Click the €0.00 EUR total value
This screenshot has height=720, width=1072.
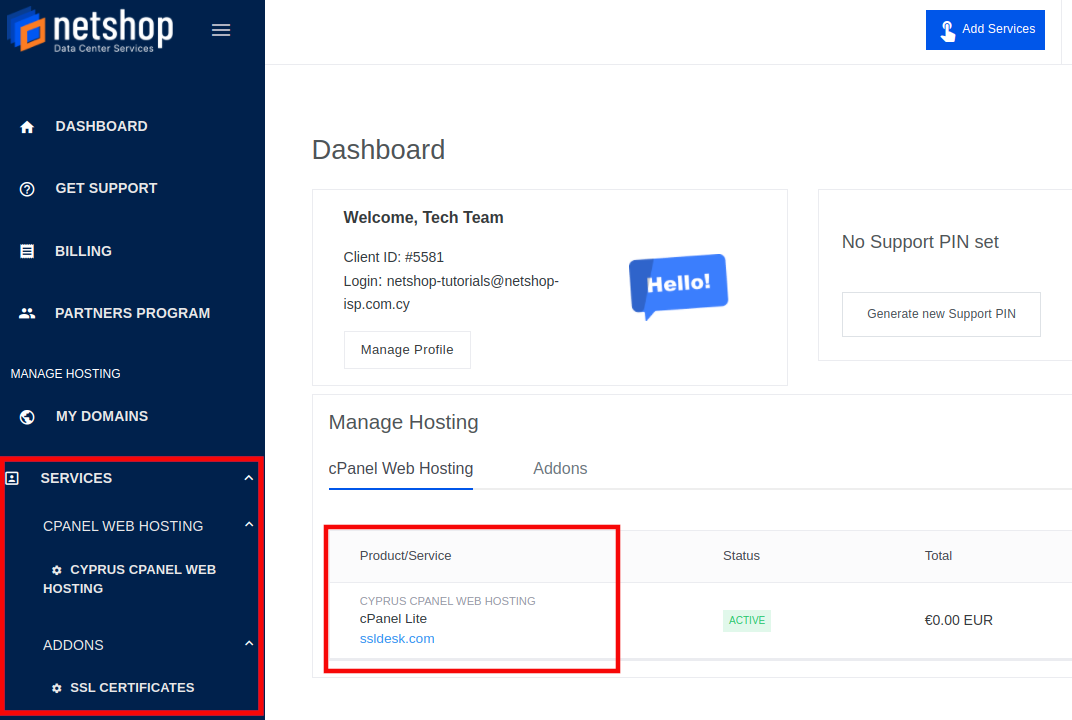tap(959, 620)
